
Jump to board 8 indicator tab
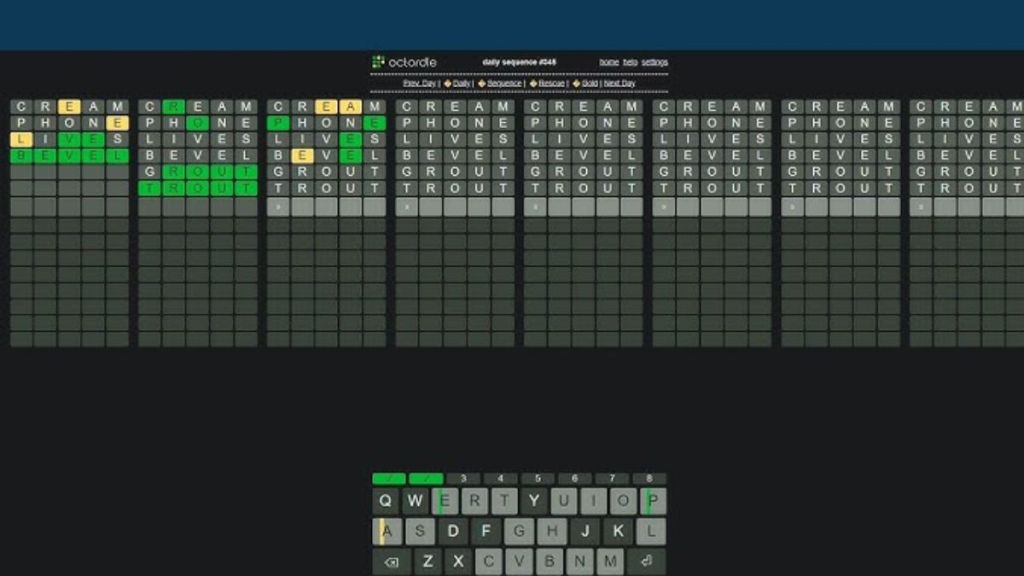click(649, 479)
